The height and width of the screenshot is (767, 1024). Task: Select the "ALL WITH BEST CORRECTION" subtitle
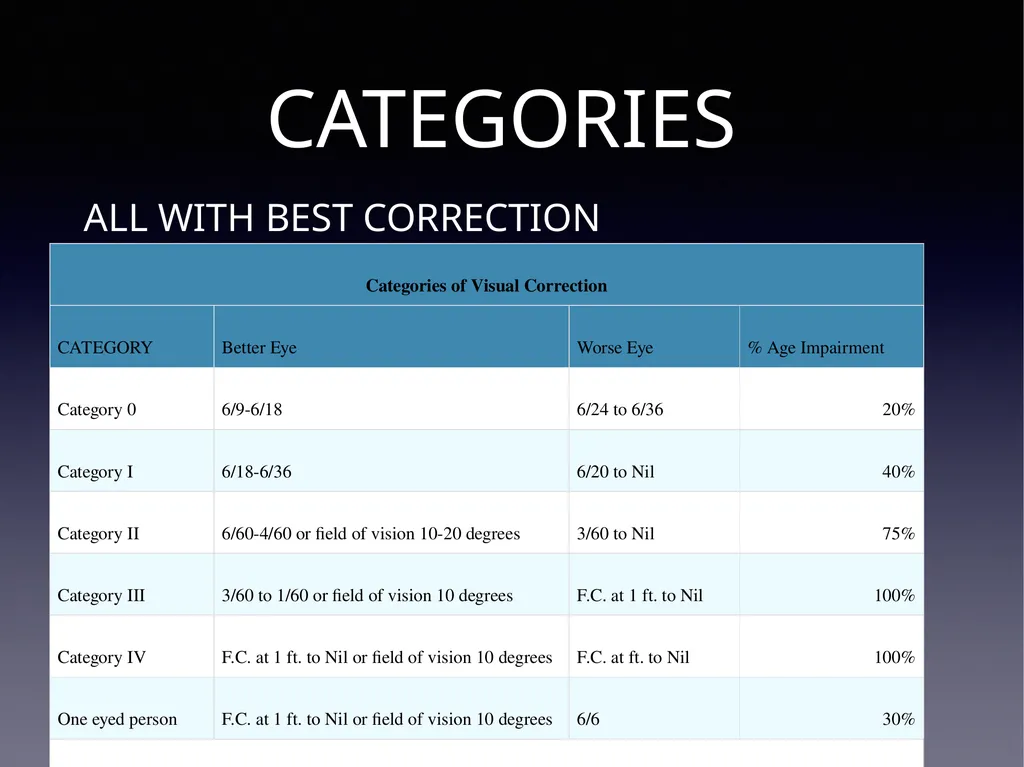(342, 218)
